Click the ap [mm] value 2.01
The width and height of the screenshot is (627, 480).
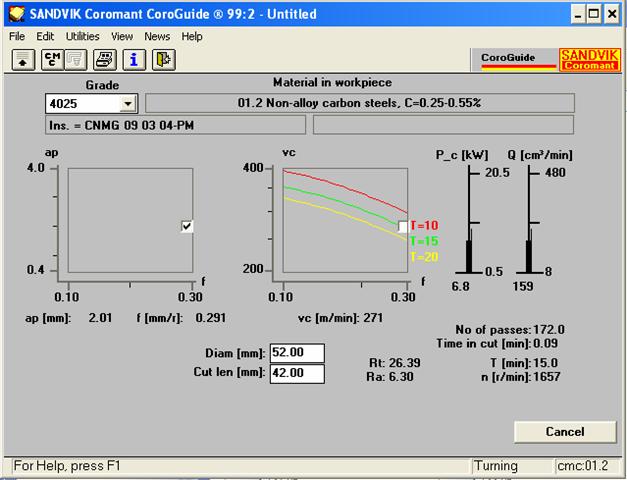[x=100, y=318]
